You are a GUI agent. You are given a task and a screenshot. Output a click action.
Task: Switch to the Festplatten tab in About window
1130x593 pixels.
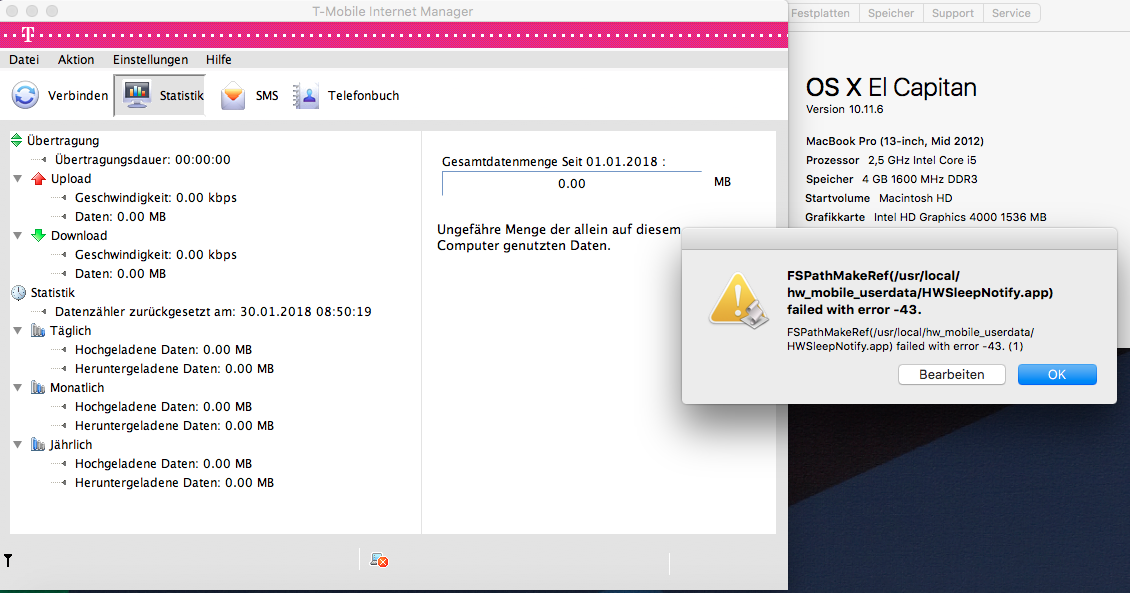click(x=820, y=13)
